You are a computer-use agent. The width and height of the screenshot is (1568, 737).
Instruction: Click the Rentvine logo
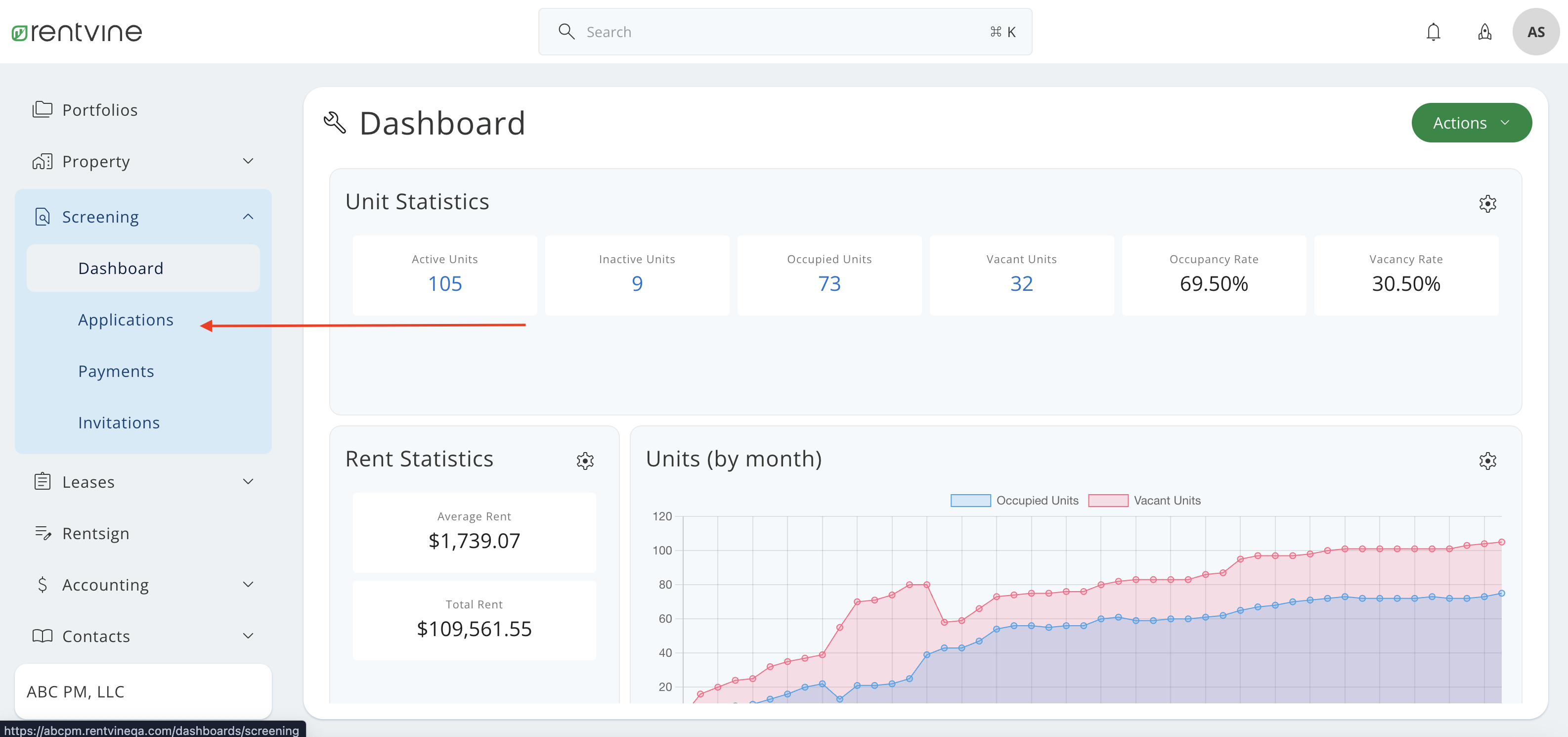coord(77,32)
